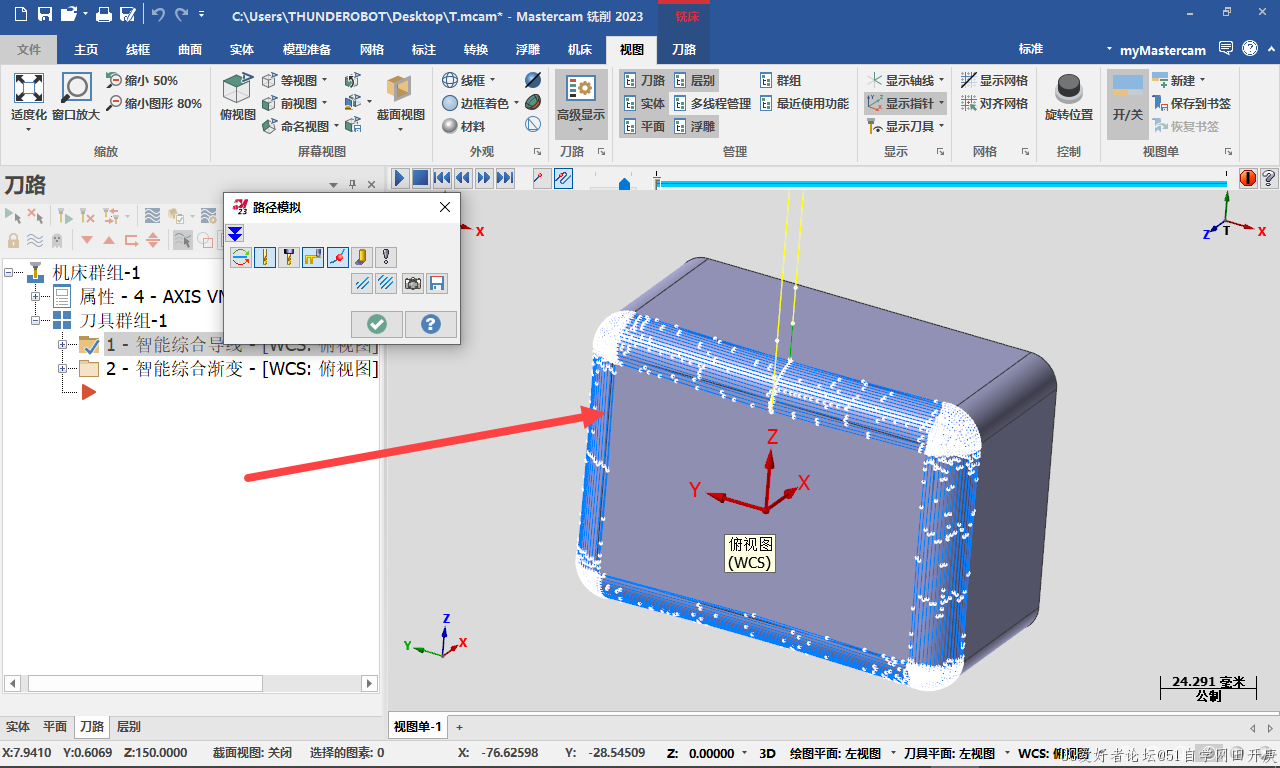Open the 边框着色 shading dropdown
This screenshot has height=768, width=1280.
click(516, 103)
